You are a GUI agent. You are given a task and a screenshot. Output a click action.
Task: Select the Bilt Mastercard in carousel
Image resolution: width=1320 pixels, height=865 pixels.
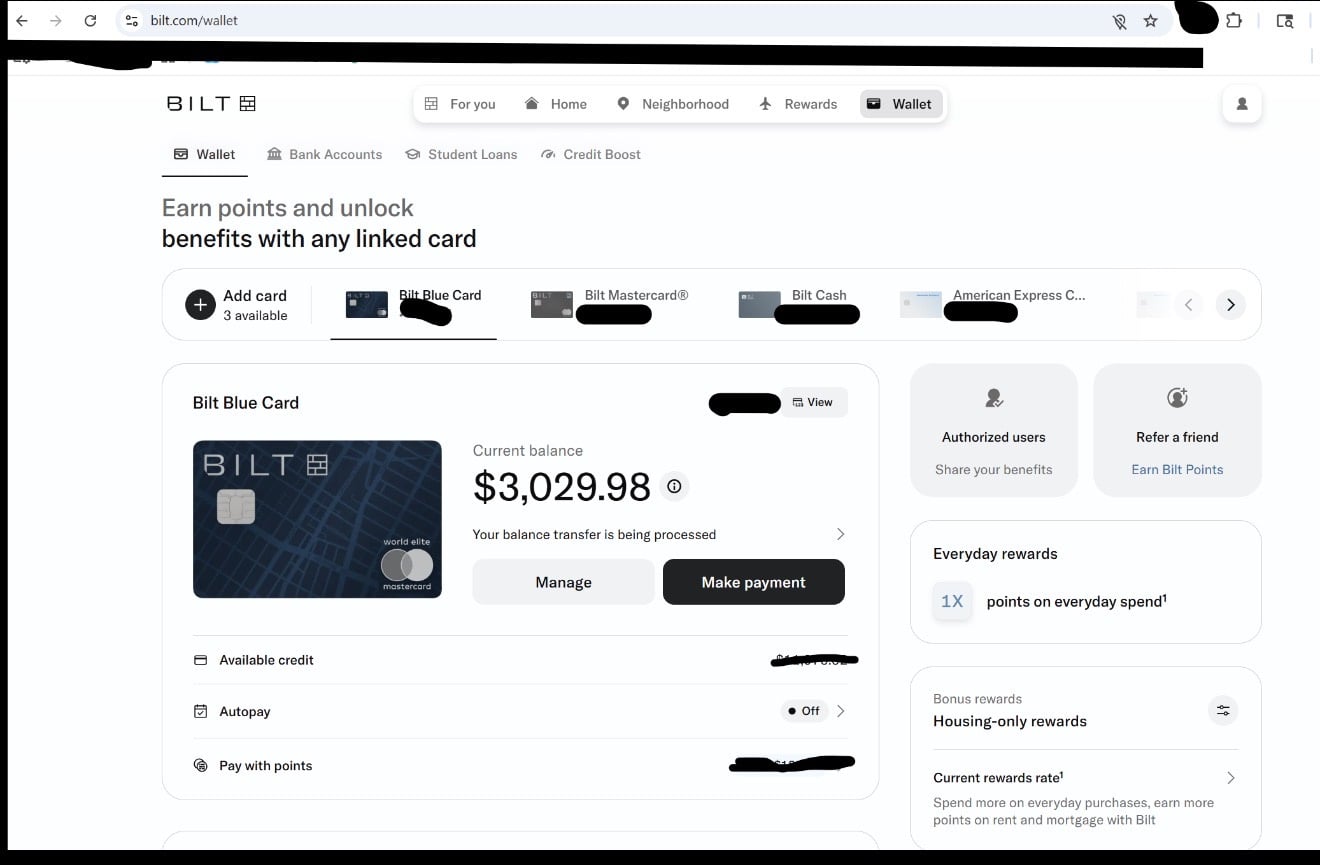[610, 304]
